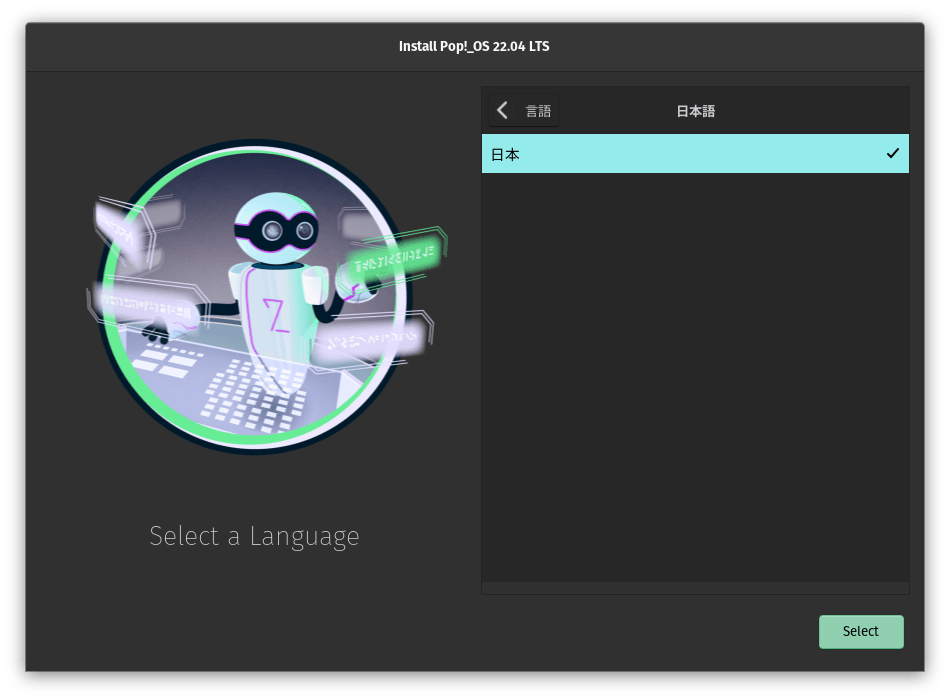
Task: Click the checkmark on the 日本 row
Action: 892,153
